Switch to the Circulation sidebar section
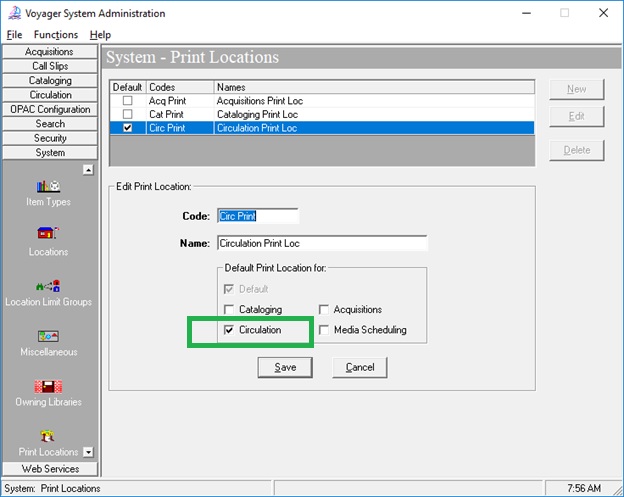624x497 pixels. (x=50, y=95)
